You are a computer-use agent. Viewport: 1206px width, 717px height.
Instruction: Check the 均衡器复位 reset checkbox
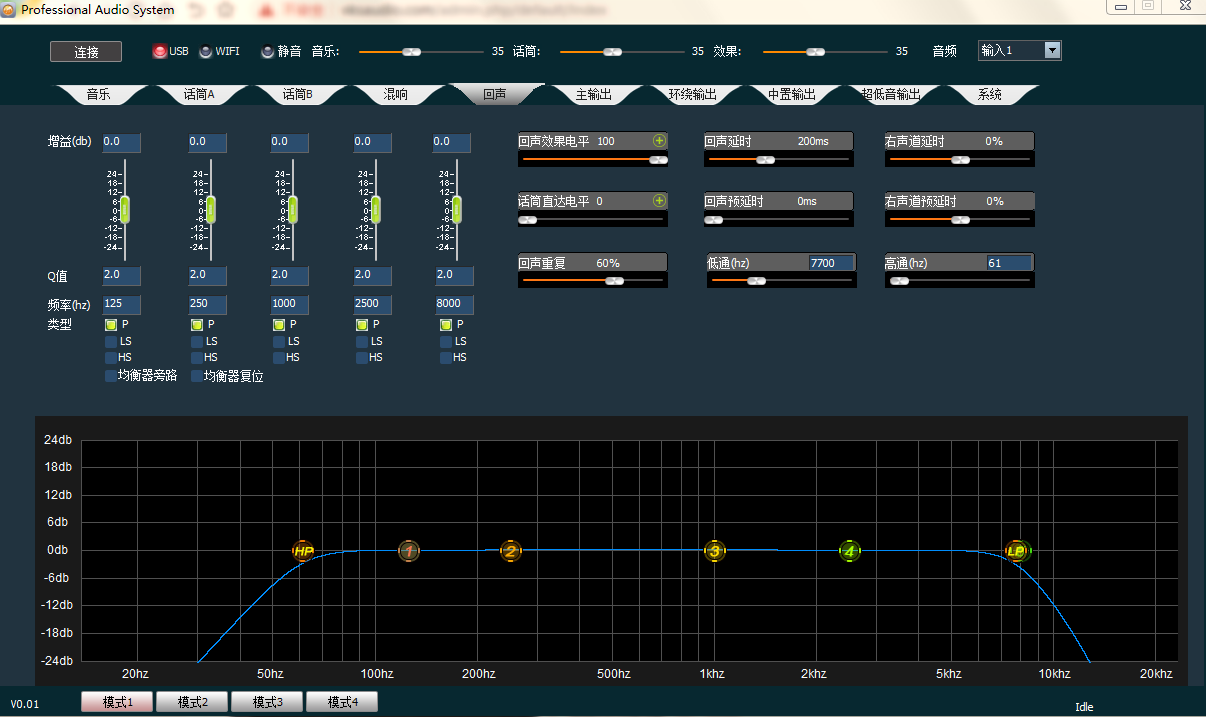pos(197,376)
